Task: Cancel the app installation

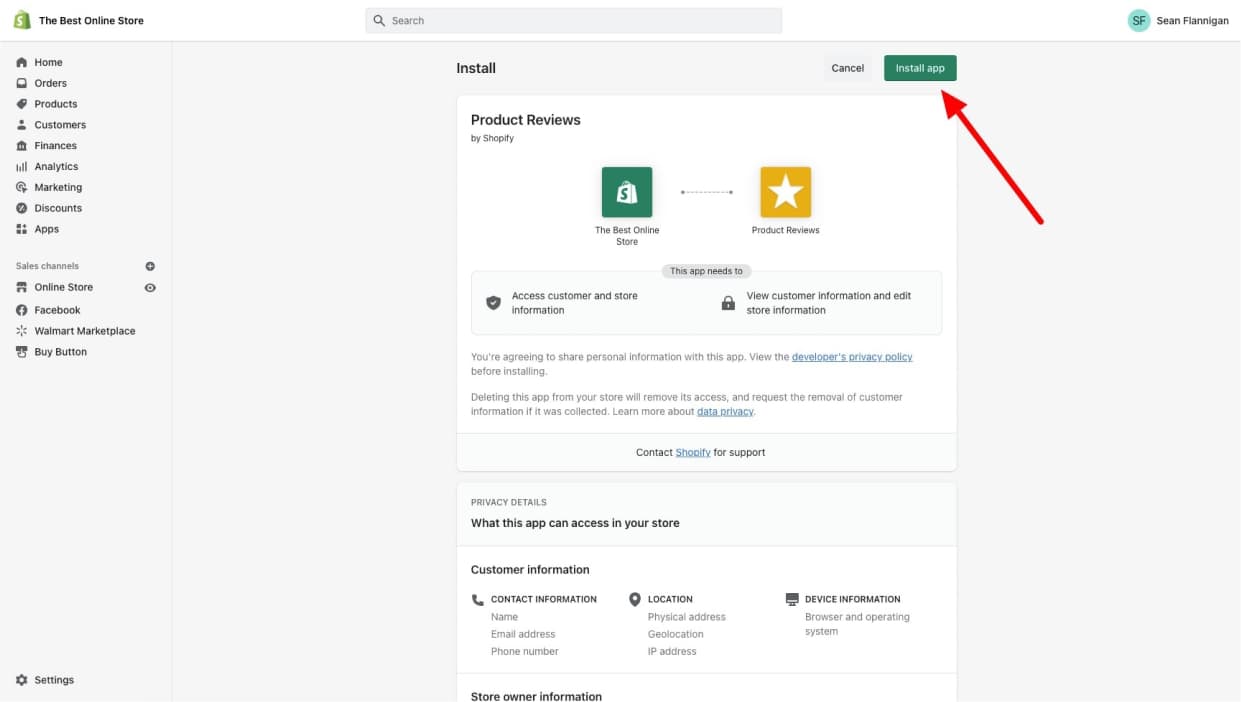Action: (x=848, y=68)
